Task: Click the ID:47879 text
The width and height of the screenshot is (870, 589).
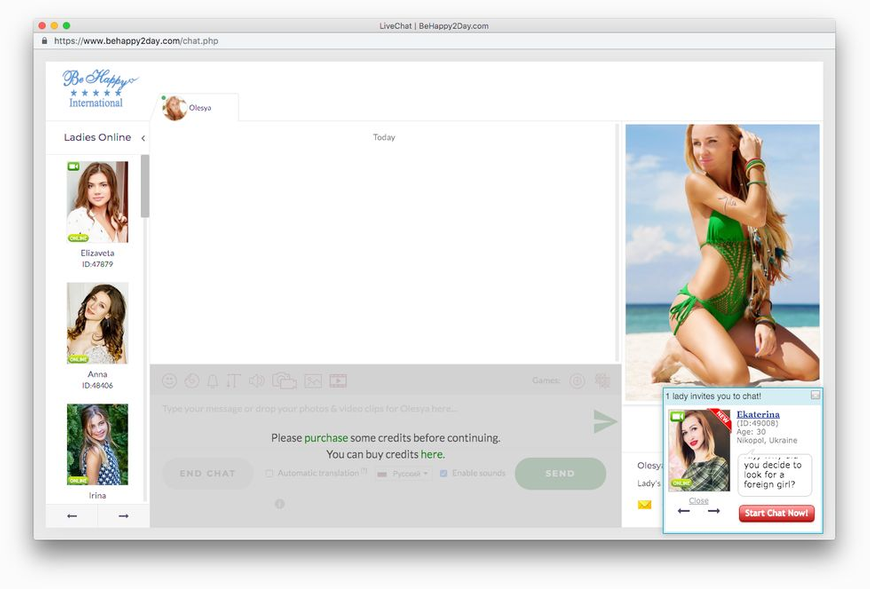Action: tap(97, 264)
